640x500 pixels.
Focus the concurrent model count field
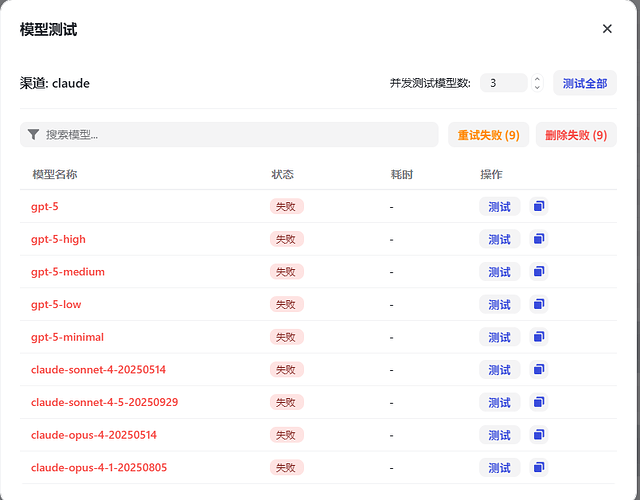[x=504, y=83]
